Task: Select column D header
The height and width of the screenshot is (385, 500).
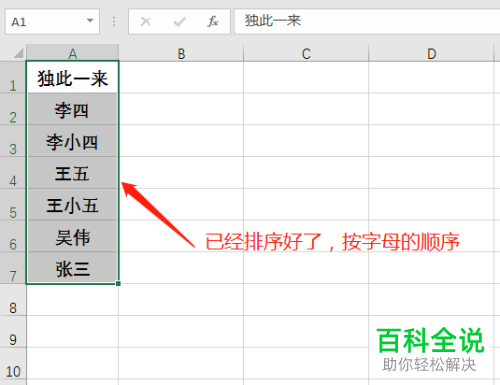Action: [431, 53]
